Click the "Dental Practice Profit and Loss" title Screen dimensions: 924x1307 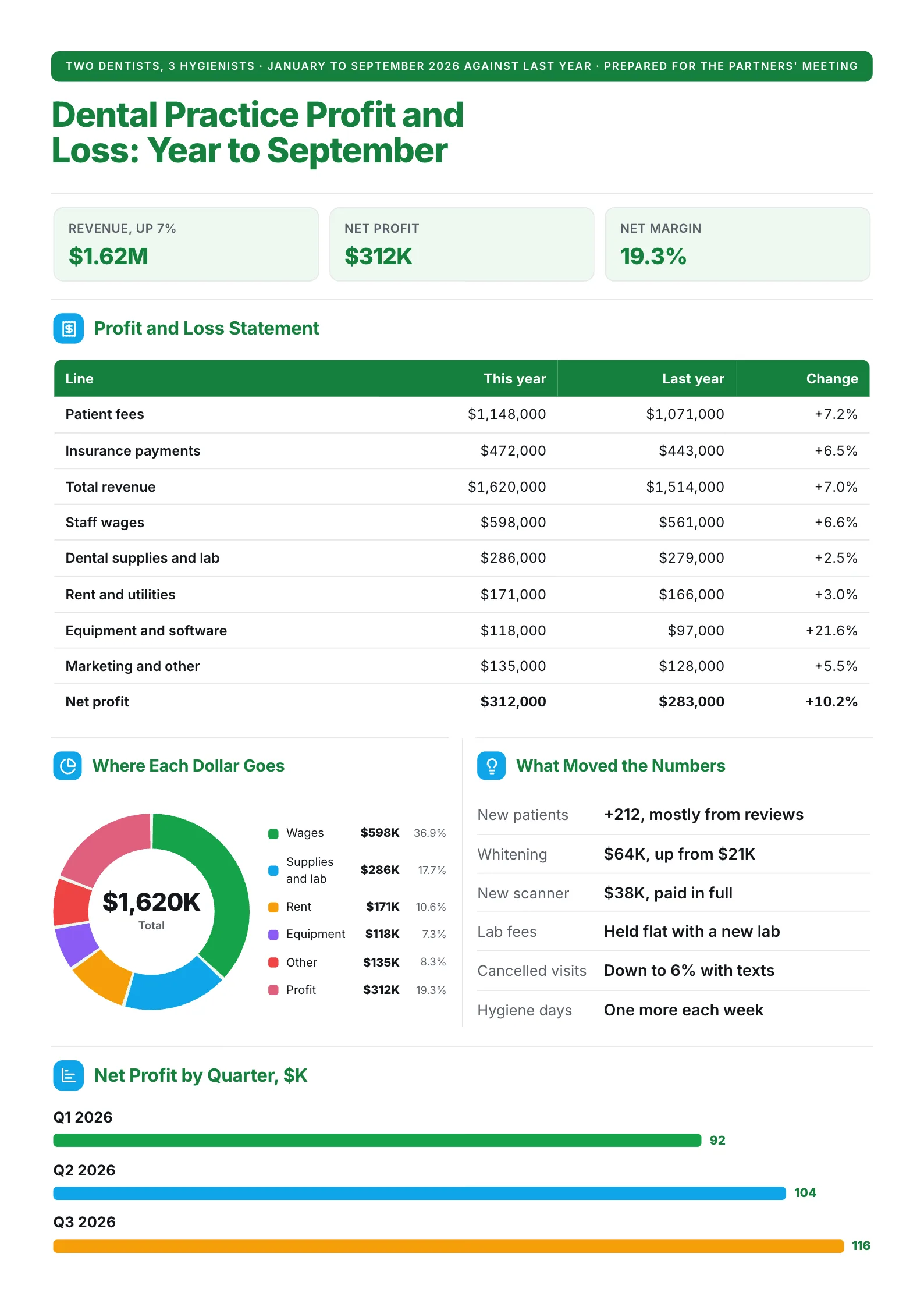pyautogui.click(x=258, y=133)
